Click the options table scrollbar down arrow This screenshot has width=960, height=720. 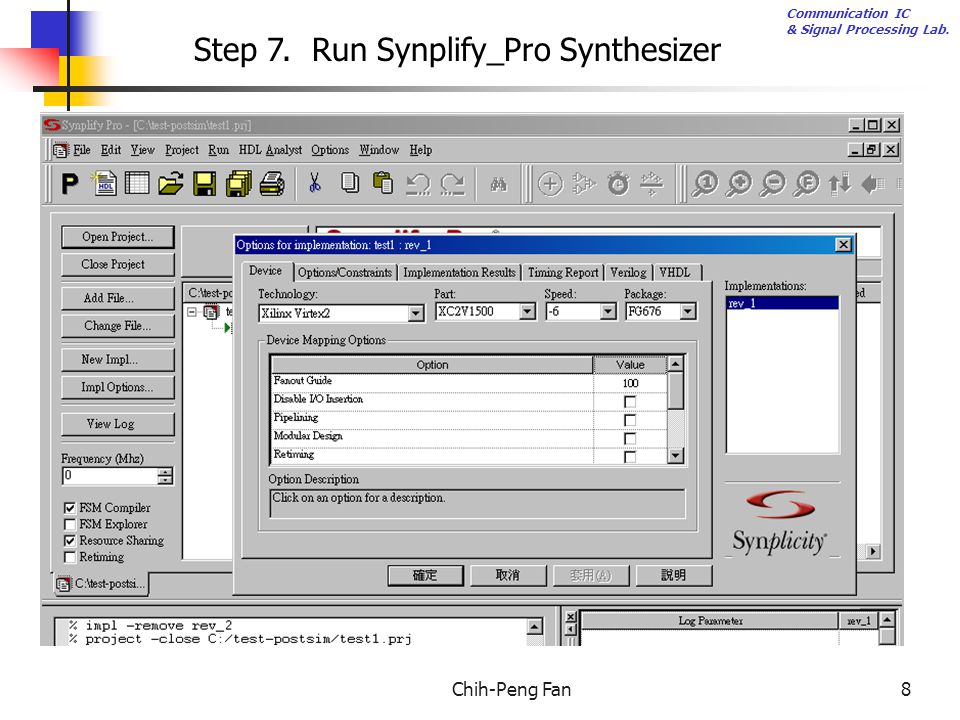click(x=675, y=456)
